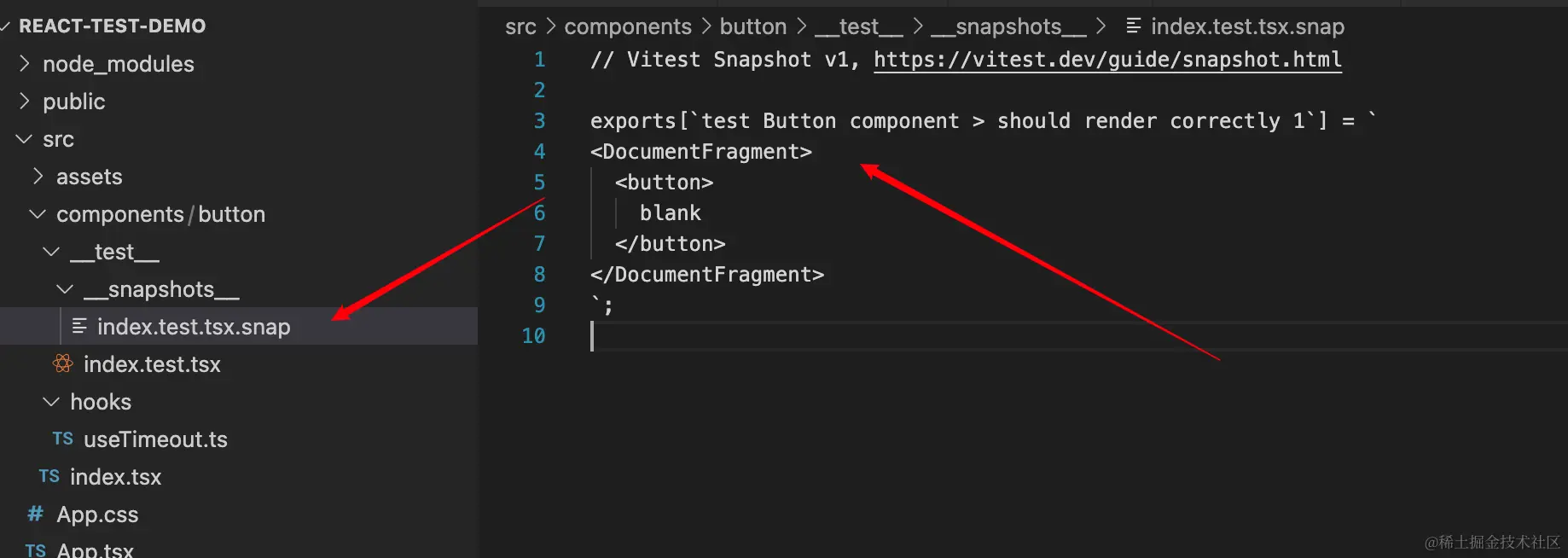
Task: Click the TS icon next to useTimeout.ts
Action: [63, 439]
